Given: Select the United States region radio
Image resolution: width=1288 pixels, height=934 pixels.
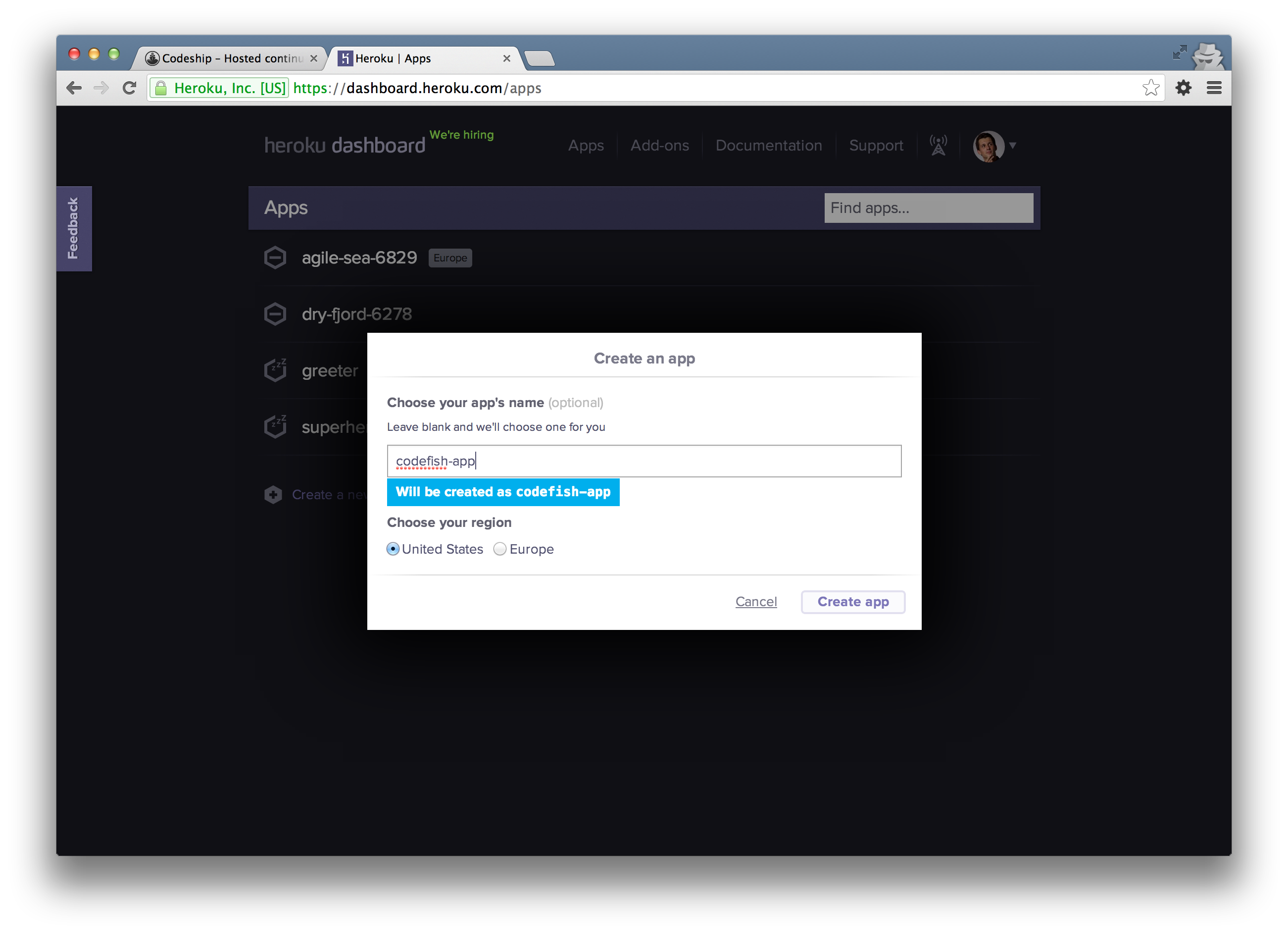Looking at the screenshot, I should 393,549.
